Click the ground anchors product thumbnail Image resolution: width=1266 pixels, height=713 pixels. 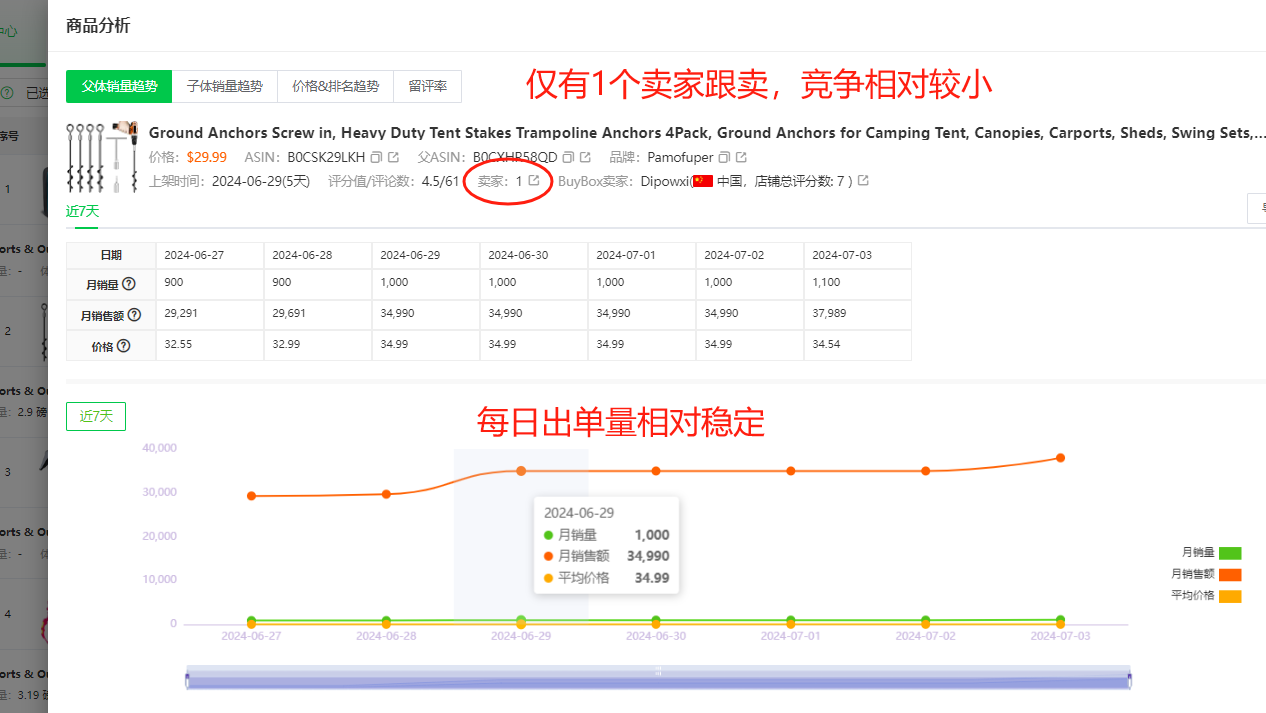pyautogui.click(x=103, y=158)
